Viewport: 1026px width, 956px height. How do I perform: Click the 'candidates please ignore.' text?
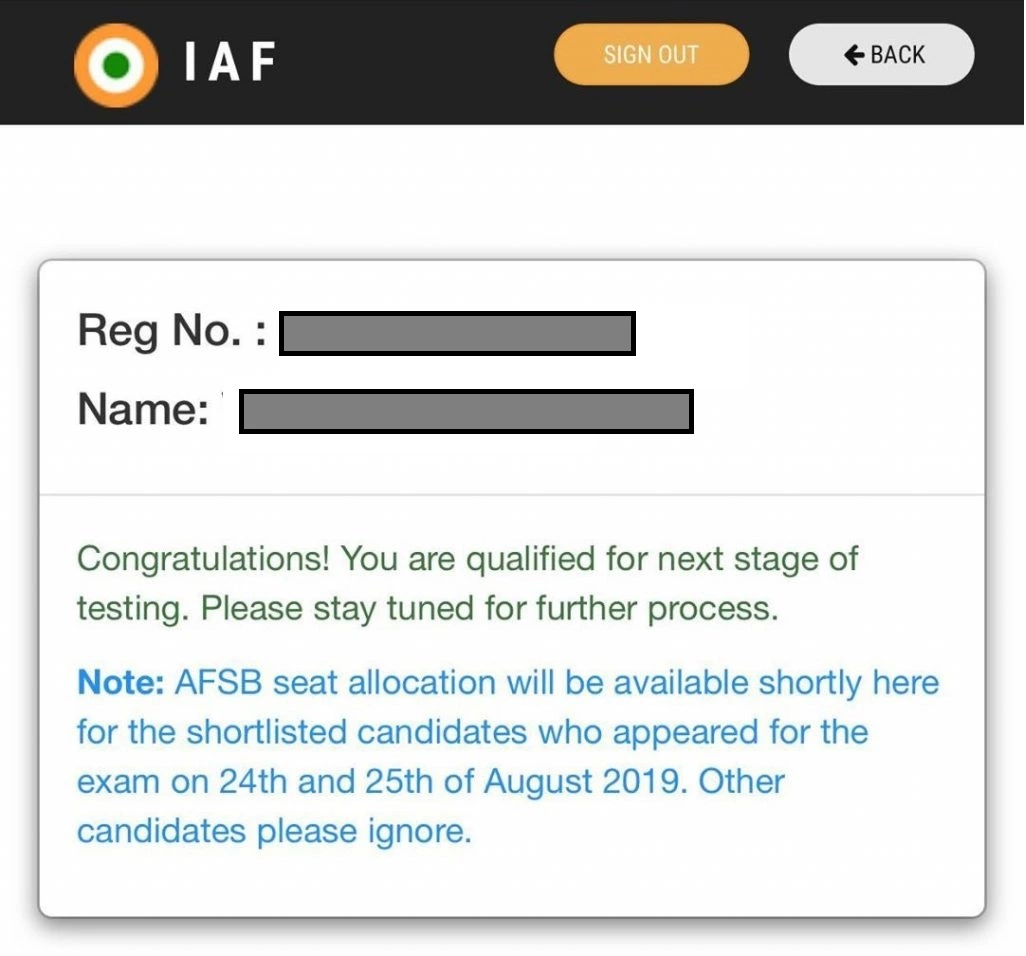(x=274, y=832)
